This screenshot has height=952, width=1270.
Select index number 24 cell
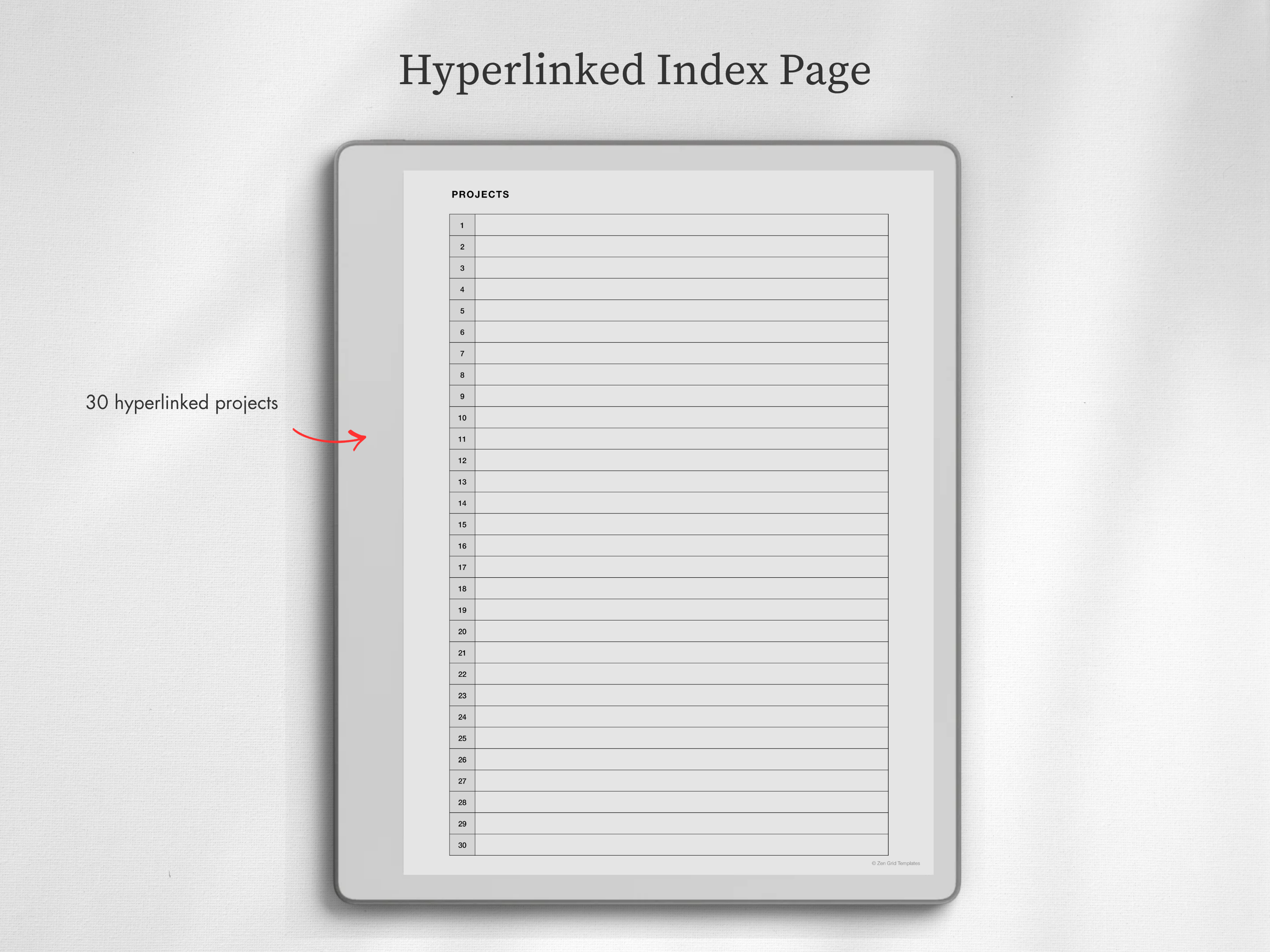coord(462,717)
